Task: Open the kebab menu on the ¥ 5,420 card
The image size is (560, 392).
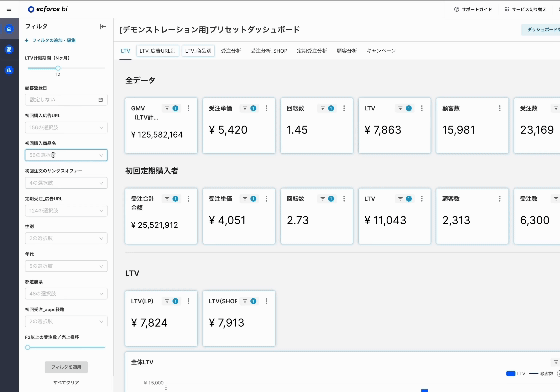Action: click(x=266, y=108)
